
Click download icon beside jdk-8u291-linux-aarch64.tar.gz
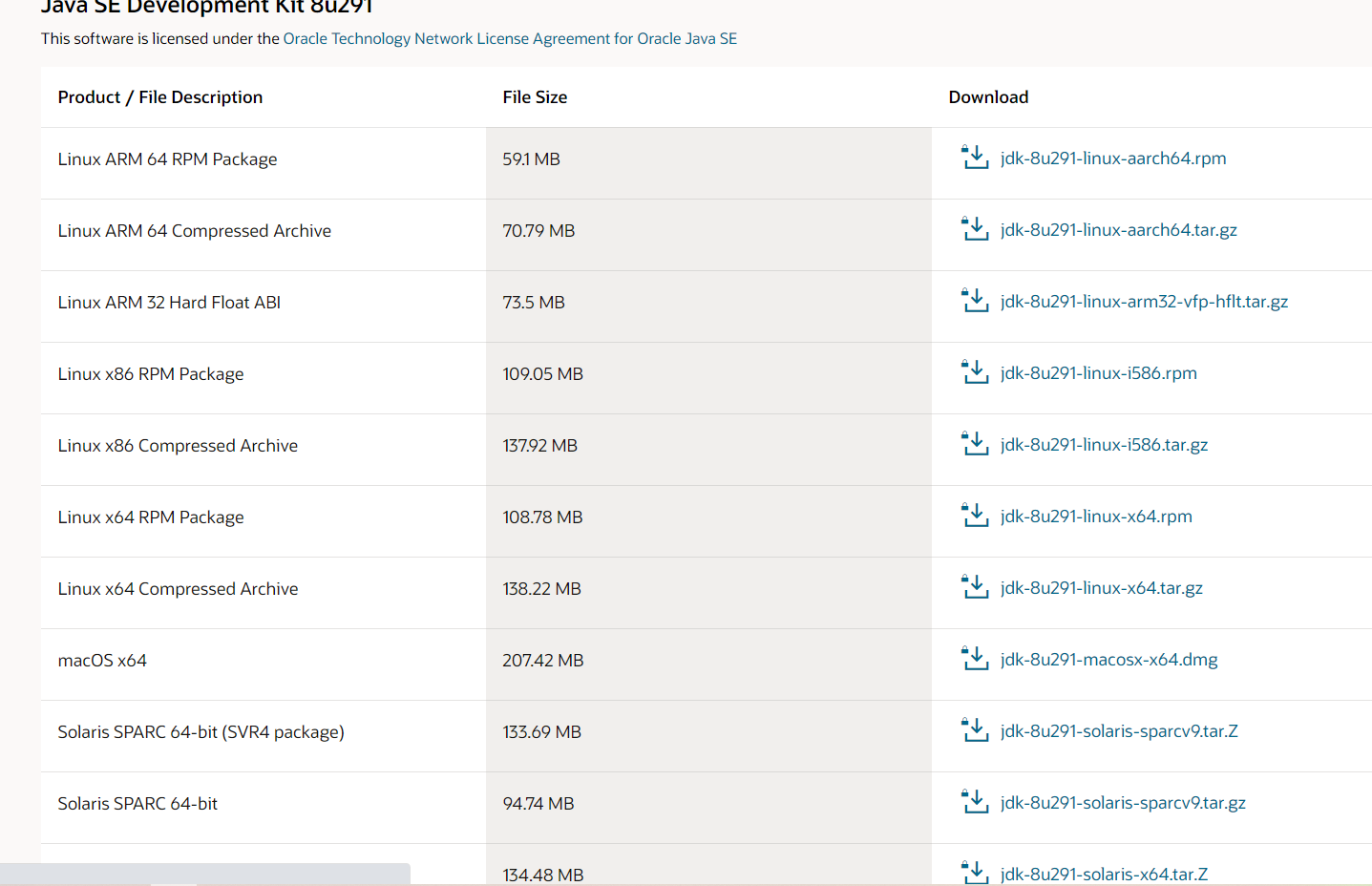tap(975, 229)
